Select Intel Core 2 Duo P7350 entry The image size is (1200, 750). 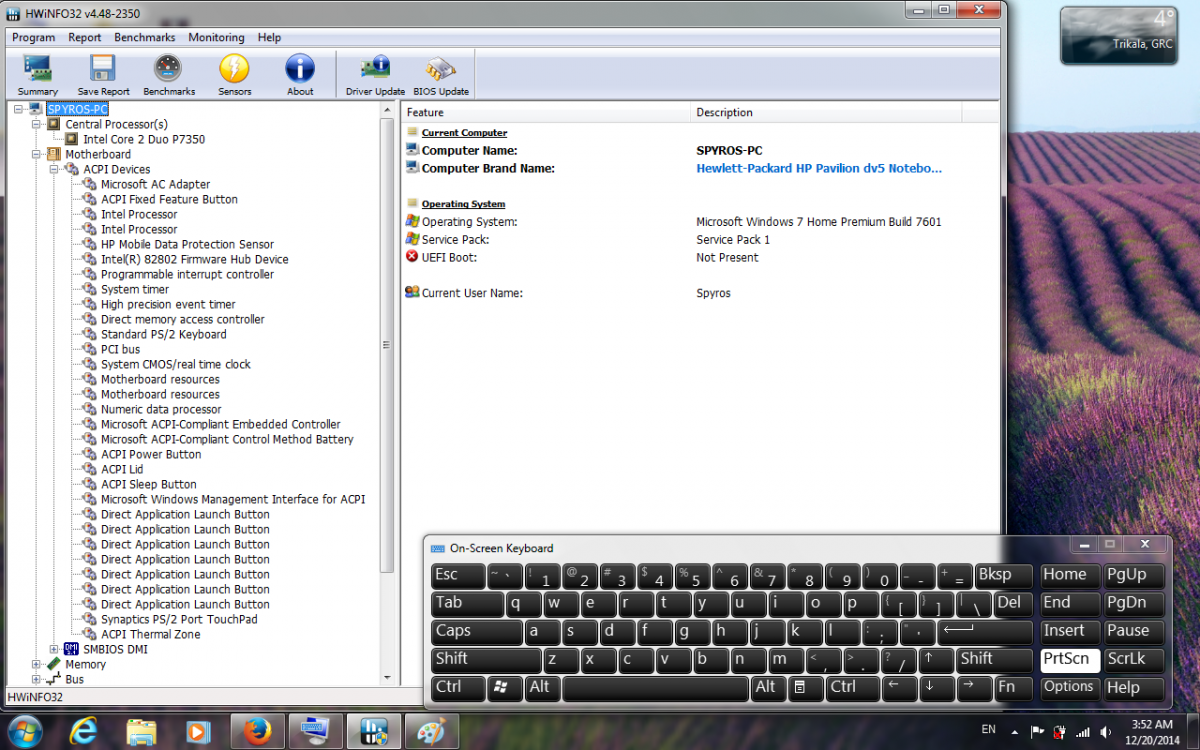144,139
